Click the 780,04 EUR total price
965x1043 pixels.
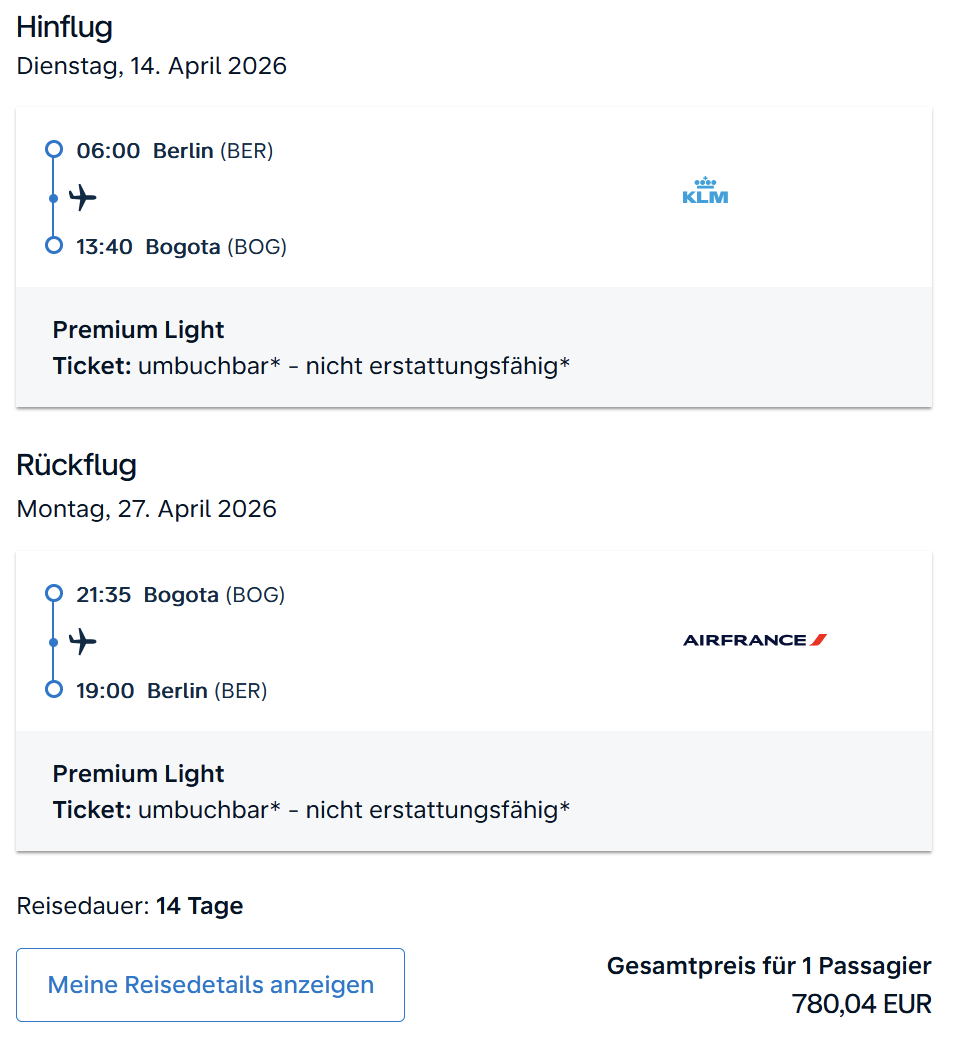point(861,1003)
